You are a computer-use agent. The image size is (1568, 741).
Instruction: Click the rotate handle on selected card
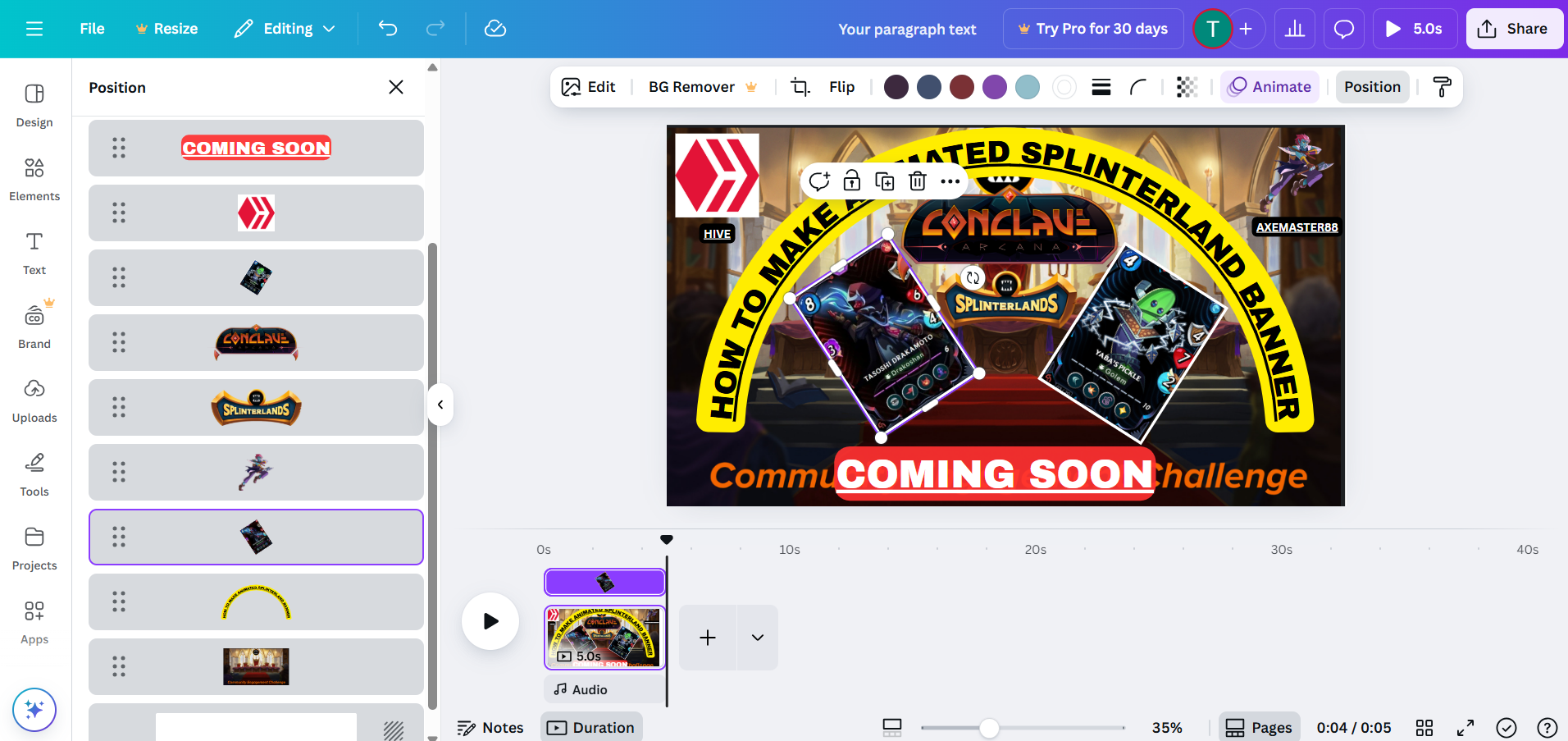[973, 278]
